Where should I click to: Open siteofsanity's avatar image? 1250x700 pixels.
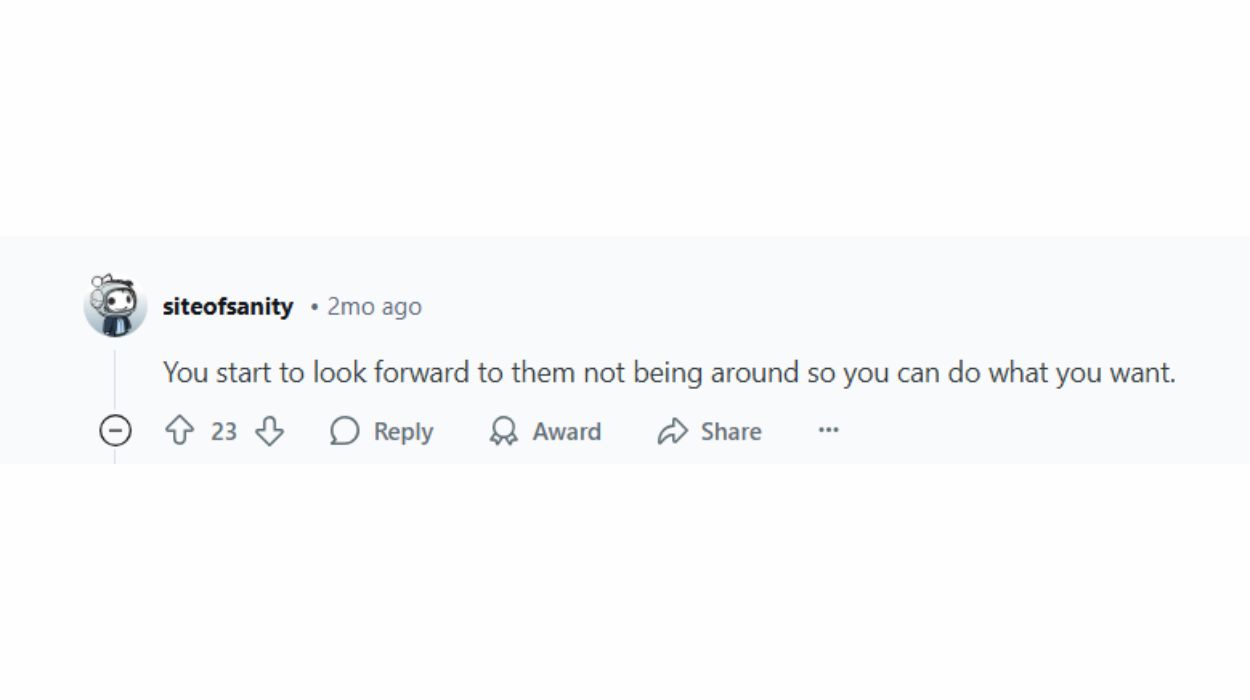click(x=115, y=305)
